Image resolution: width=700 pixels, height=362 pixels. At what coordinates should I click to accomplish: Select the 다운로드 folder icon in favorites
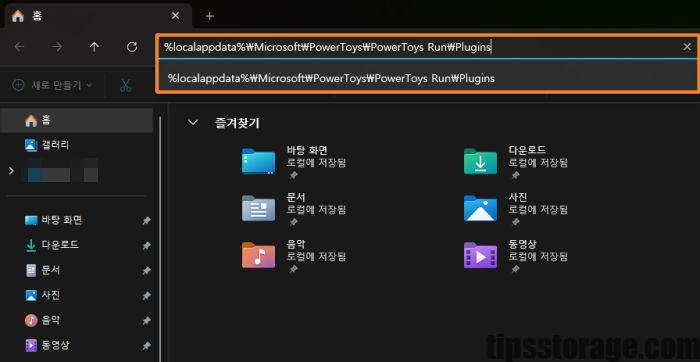480,161
